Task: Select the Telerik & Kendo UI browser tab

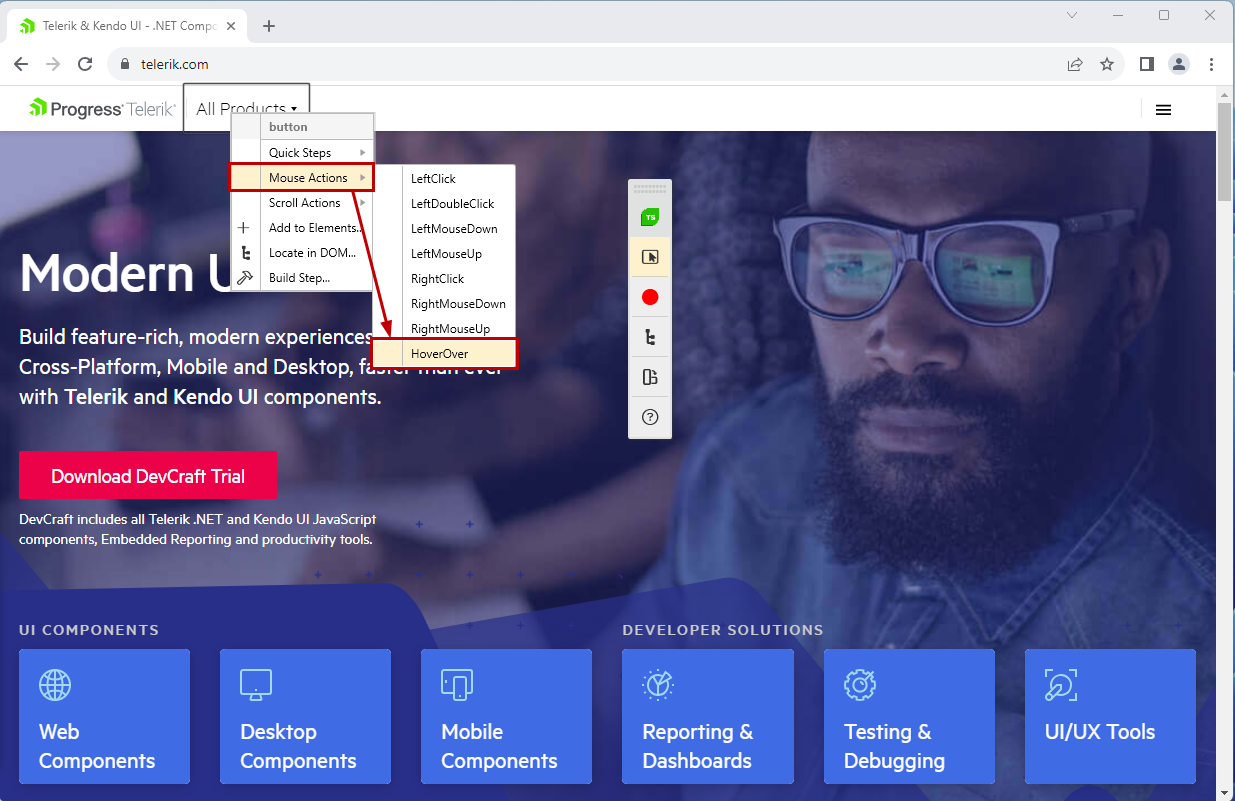Action: 129,26
